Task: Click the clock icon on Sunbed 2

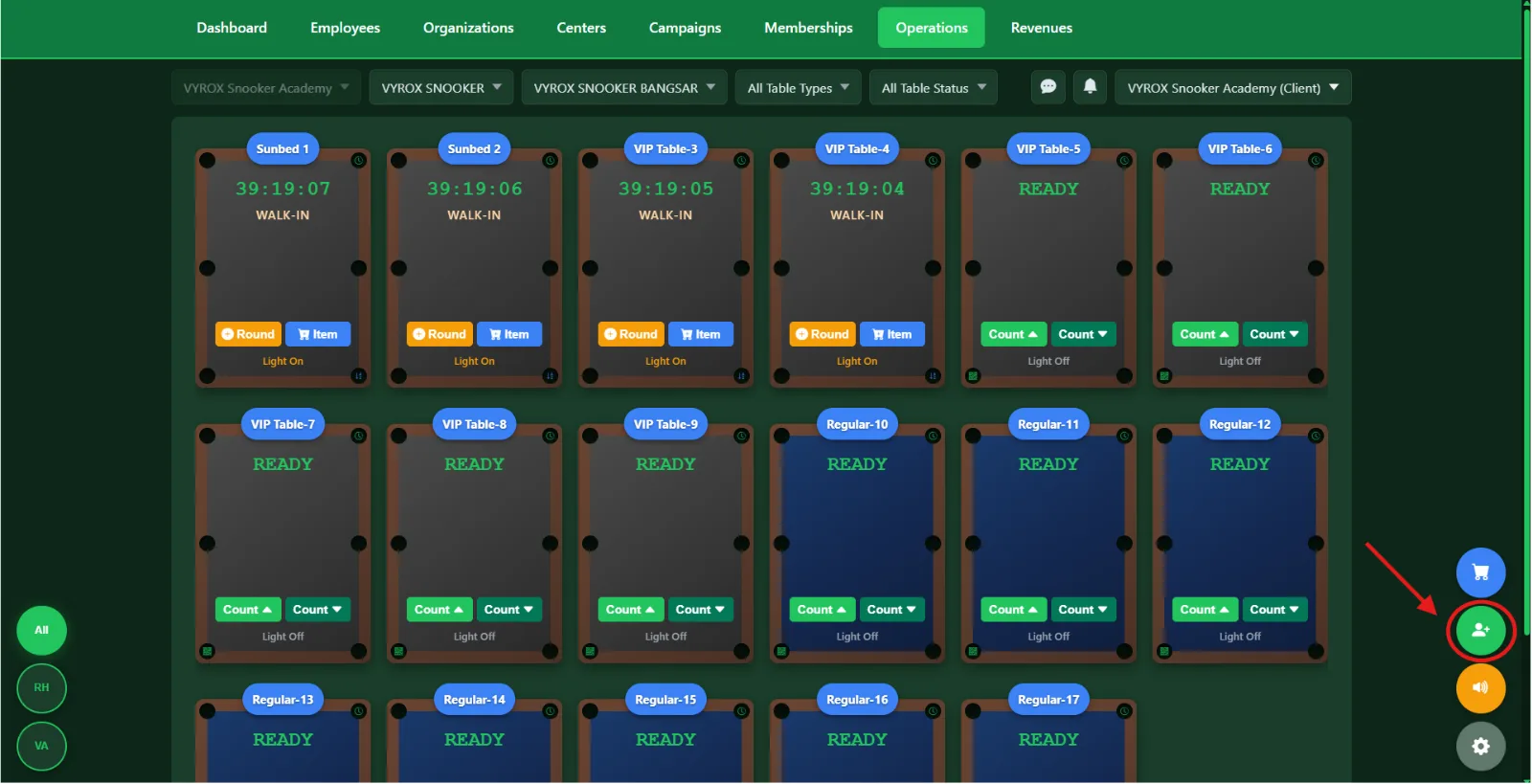Action: pos(550,160)
